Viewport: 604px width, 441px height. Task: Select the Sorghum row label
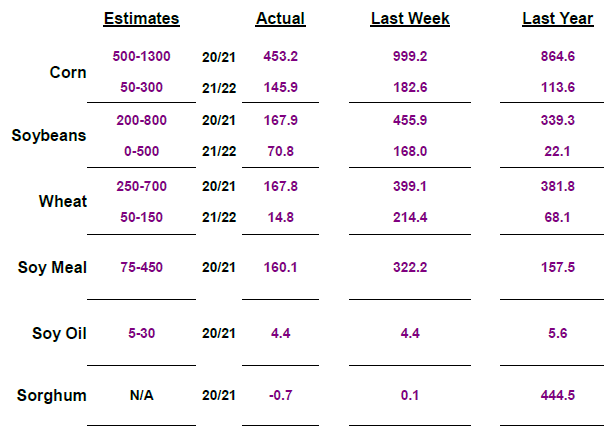[52, 395]
